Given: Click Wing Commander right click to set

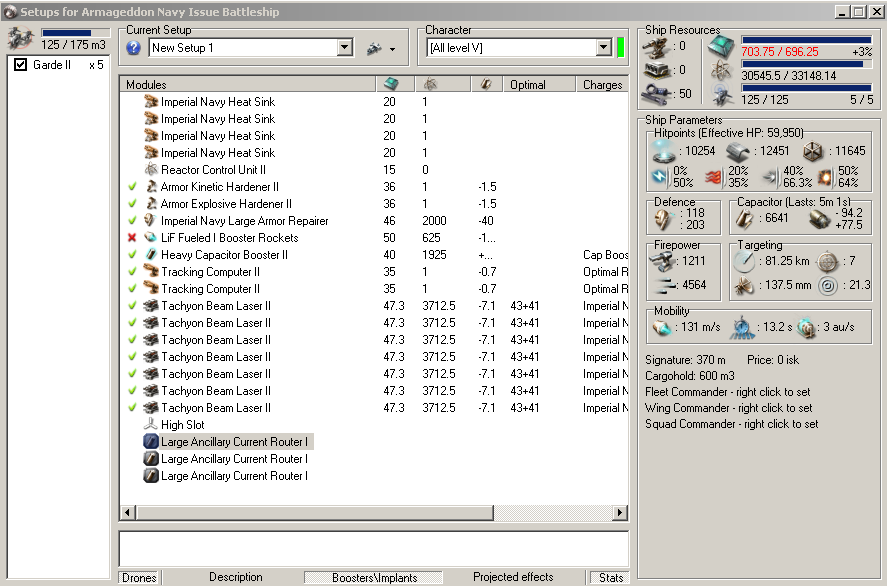Looking at the screenshot, I should click(x=729, y=408).
